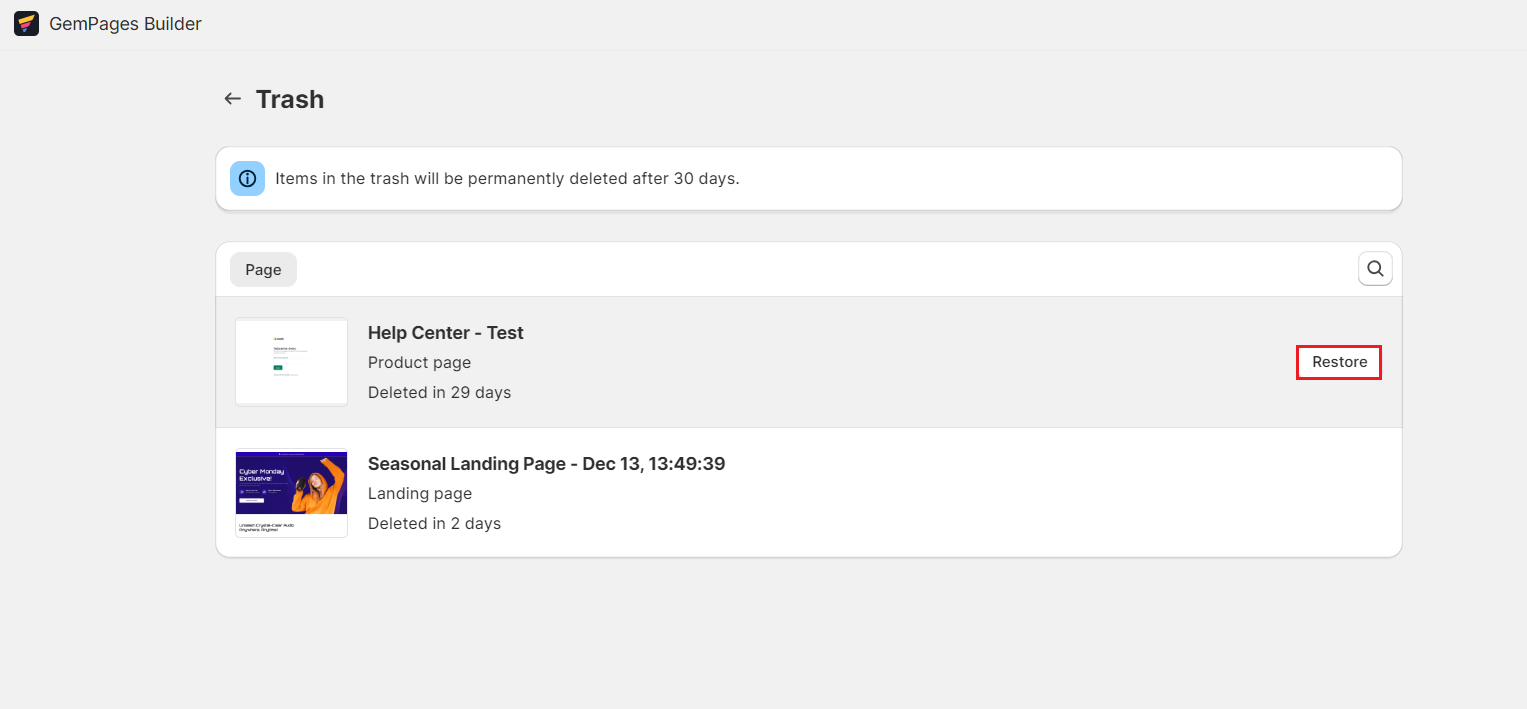Image resolution: width=1527 pixels, height=709 pixels.
Task: Click the GemPages app logo in the header
Action: tap(26, 22)
